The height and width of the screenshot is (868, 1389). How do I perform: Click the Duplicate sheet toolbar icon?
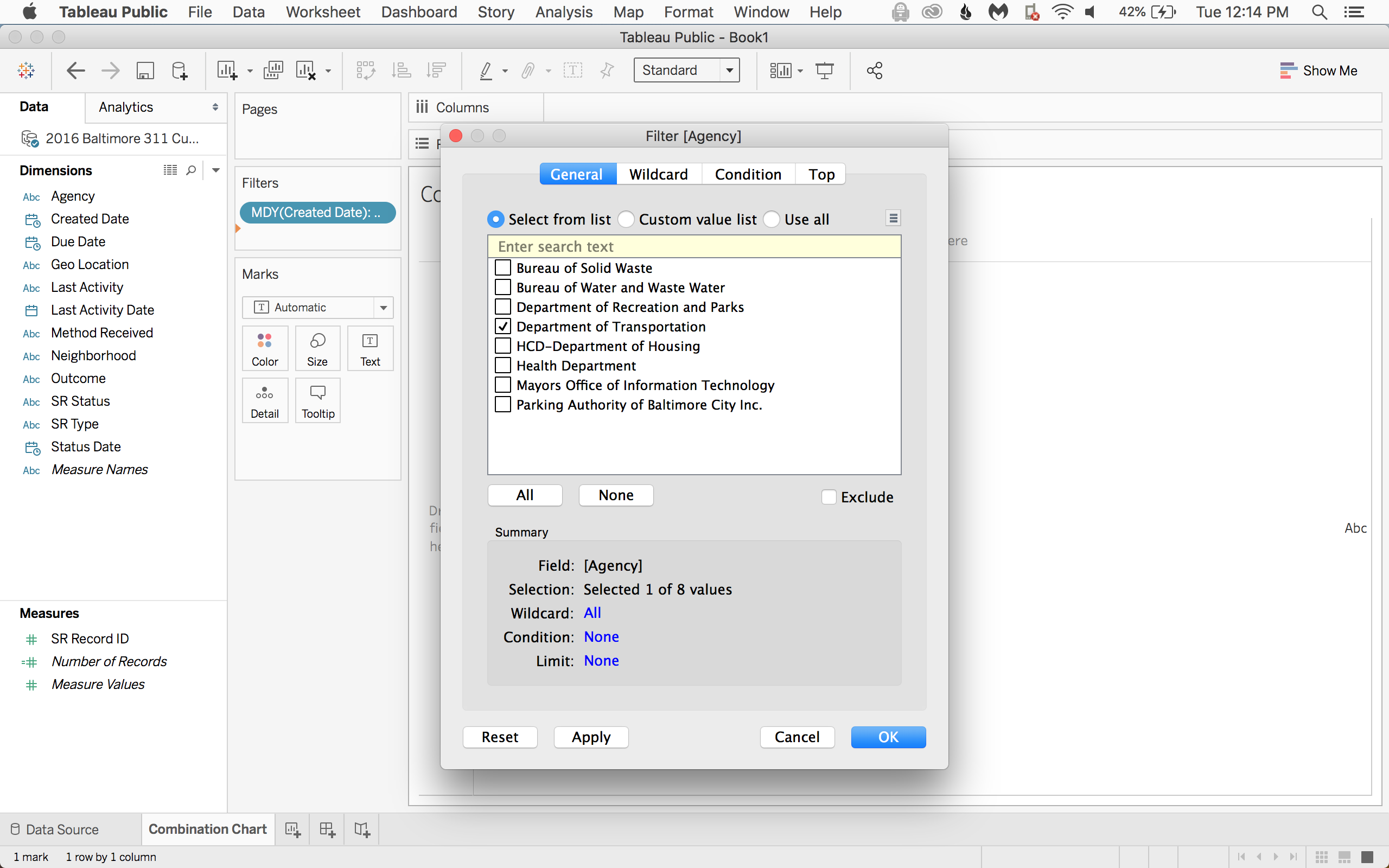[x=273, y=71]
